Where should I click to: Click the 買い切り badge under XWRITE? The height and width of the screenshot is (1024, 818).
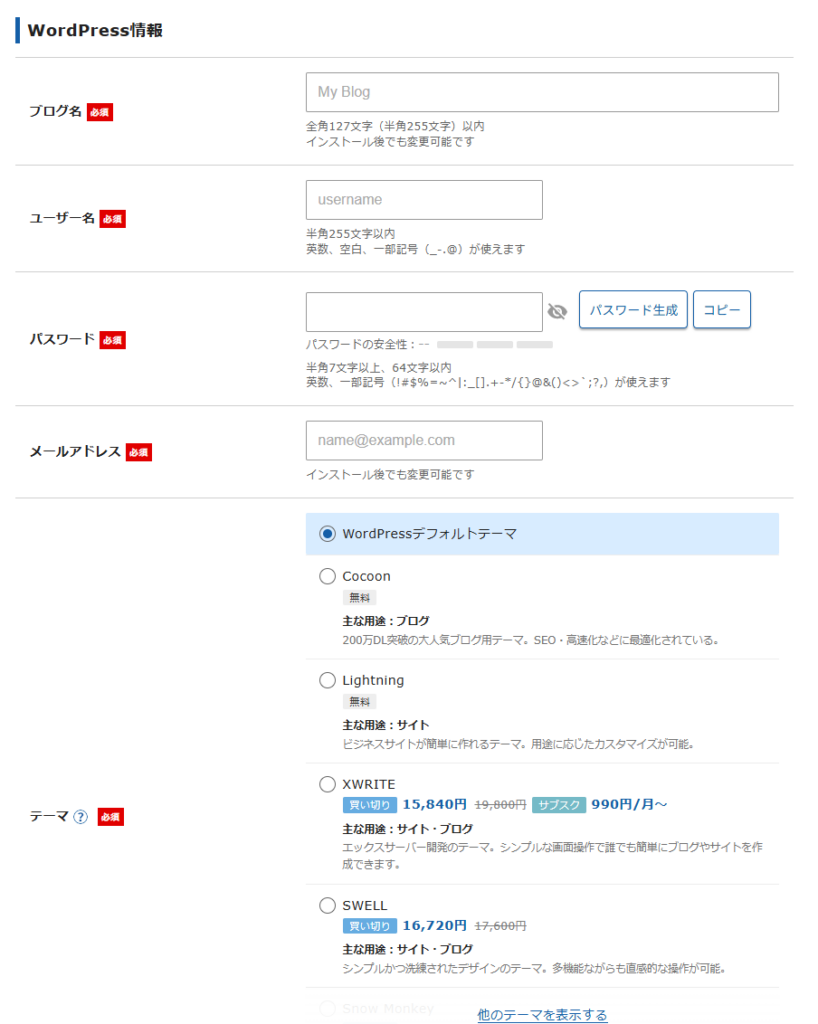click(x=370, y=805)
